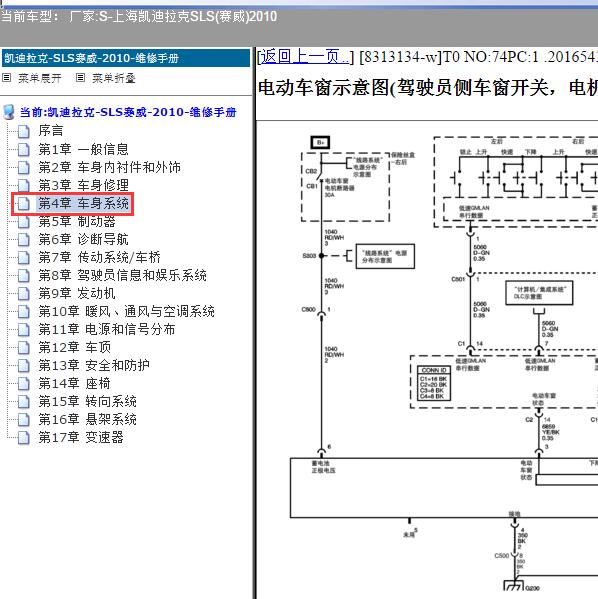Click page icon next to 第2章 车身内衬件和外饰
The image size is (598, 599).
tap(24, 167)
